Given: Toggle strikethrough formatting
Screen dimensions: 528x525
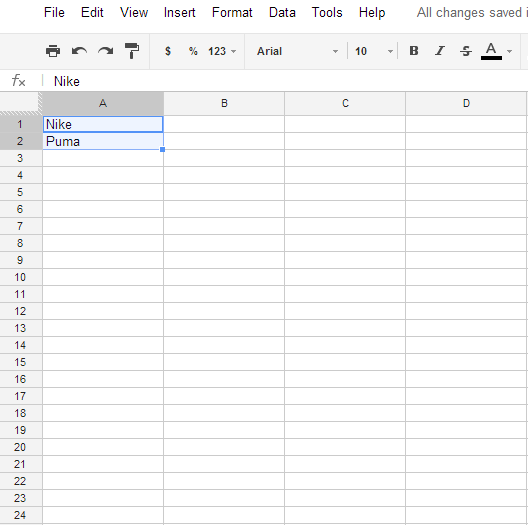Looking at the screenshot, I should coord(466,51).
